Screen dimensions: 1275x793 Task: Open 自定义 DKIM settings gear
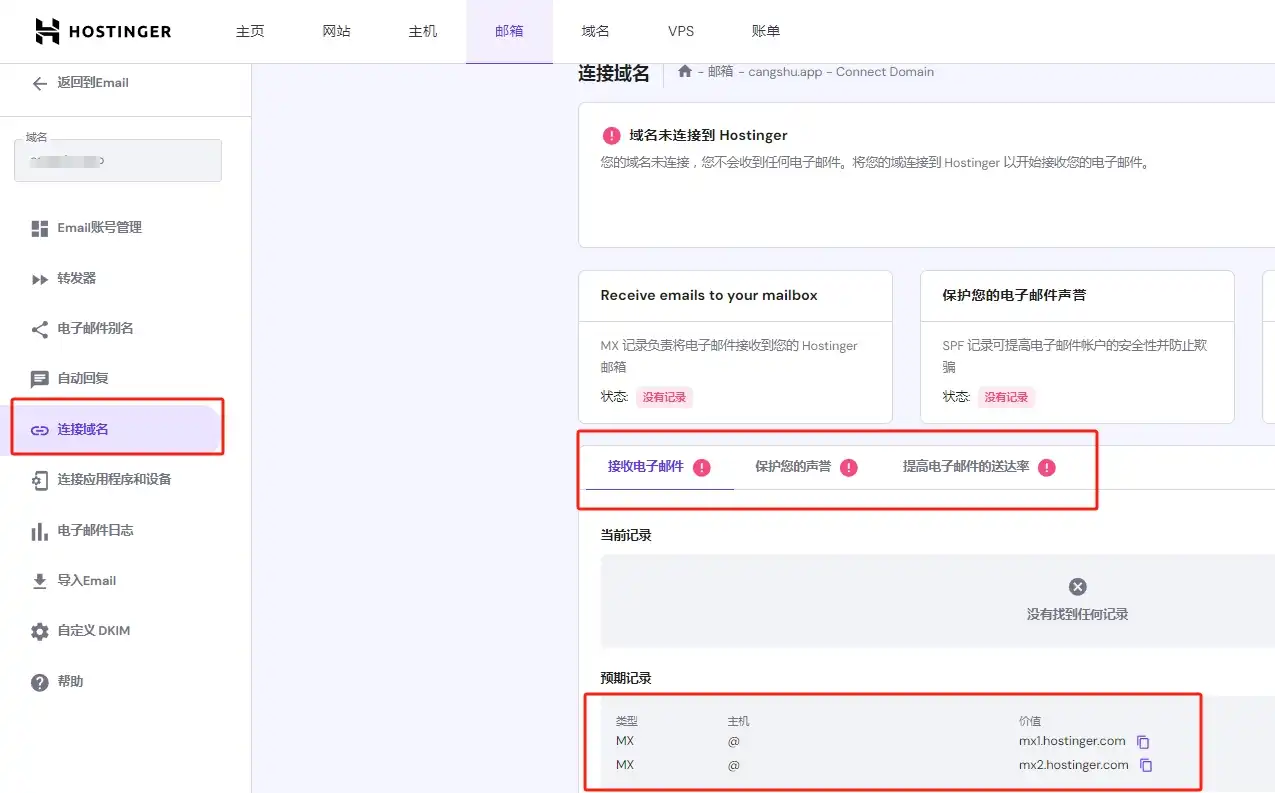pos(40,631)
